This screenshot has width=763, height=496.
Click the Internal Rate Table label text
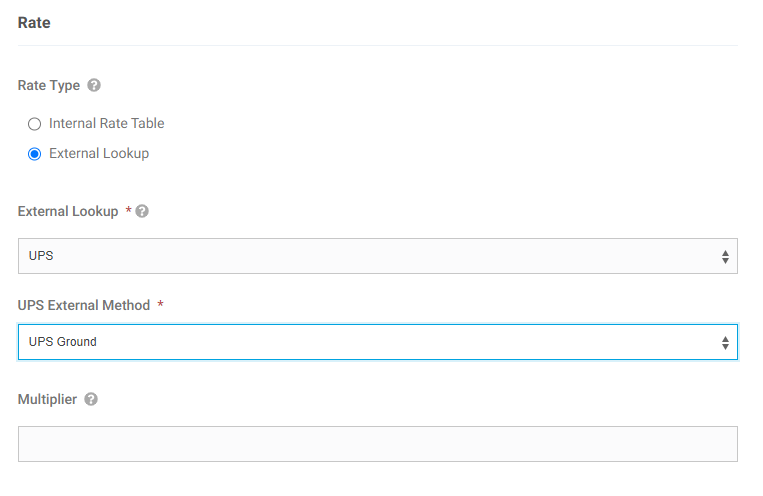coord(107,123)
